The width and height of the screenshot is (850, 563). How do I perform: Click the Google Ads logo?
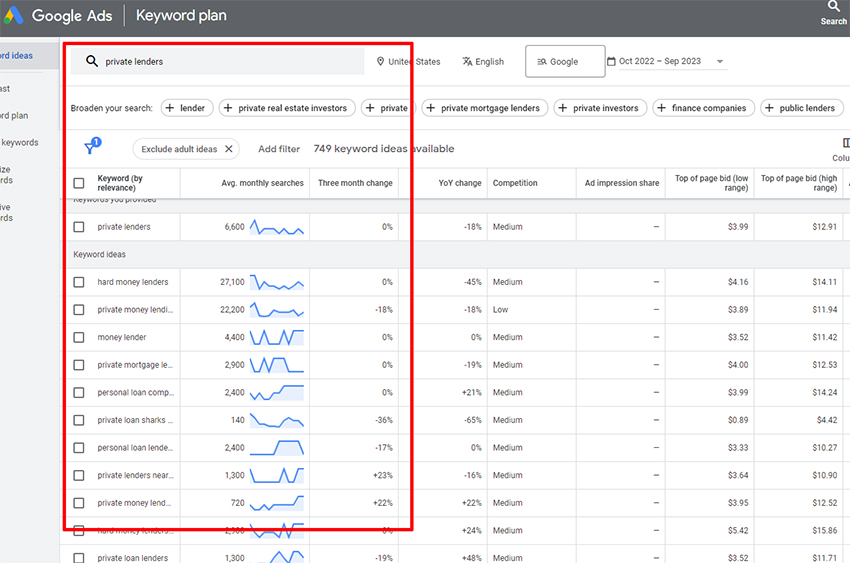point(13,15)
